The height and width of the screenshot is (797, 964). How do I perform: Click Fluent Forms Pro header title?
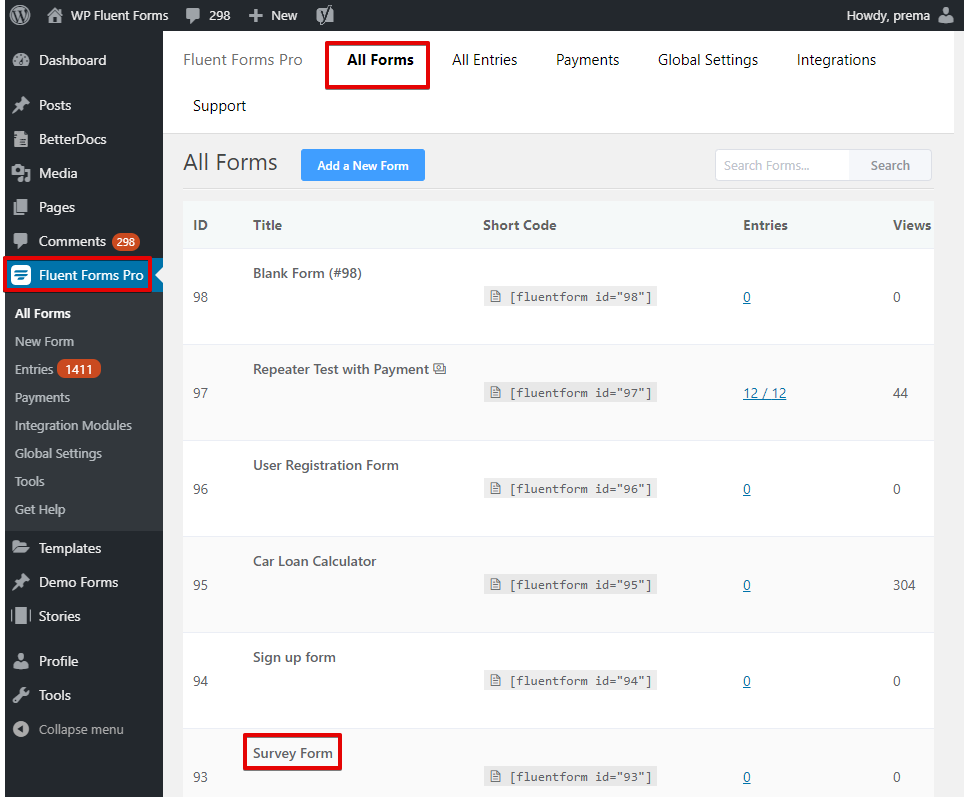[x=243, y=60]
